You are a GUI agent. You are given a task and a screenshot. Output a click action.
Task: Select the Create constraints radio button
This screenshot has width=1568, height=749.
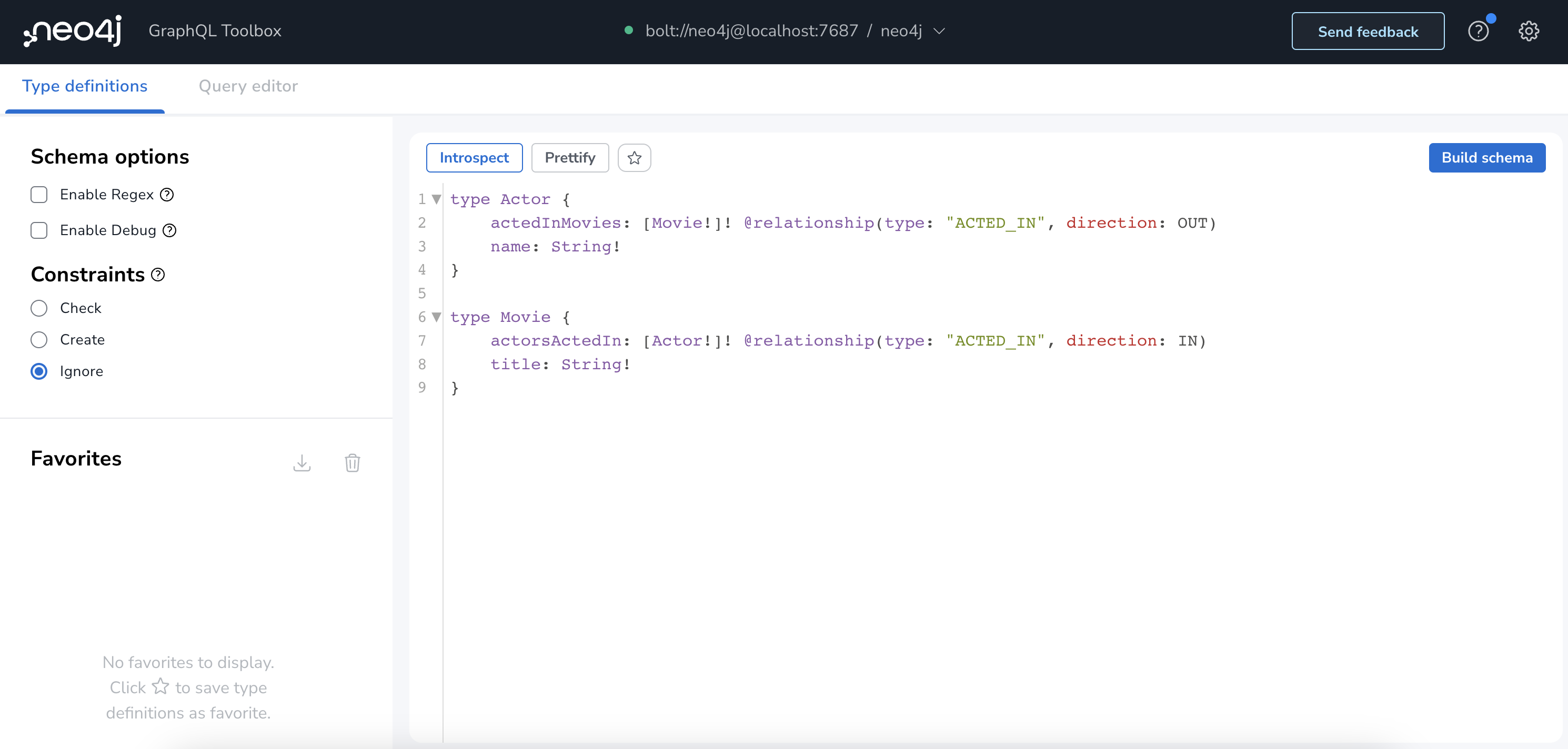[x=38, y=339]
